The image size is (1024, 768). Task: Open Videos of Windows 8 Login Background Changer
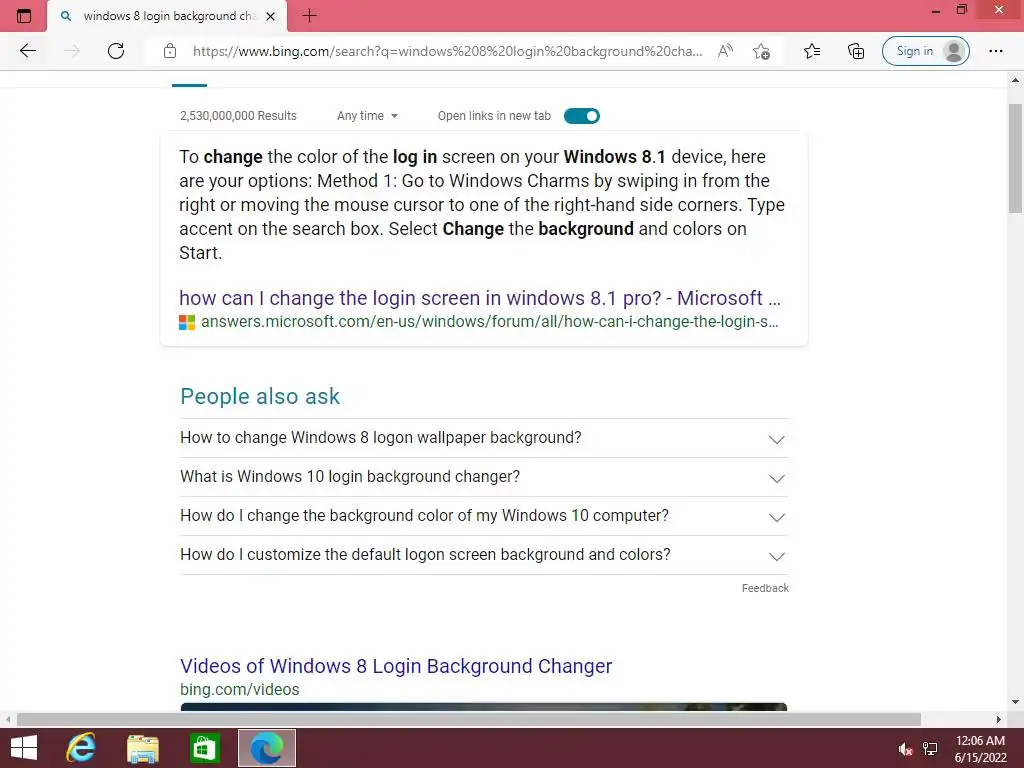(x=396, y=665)
